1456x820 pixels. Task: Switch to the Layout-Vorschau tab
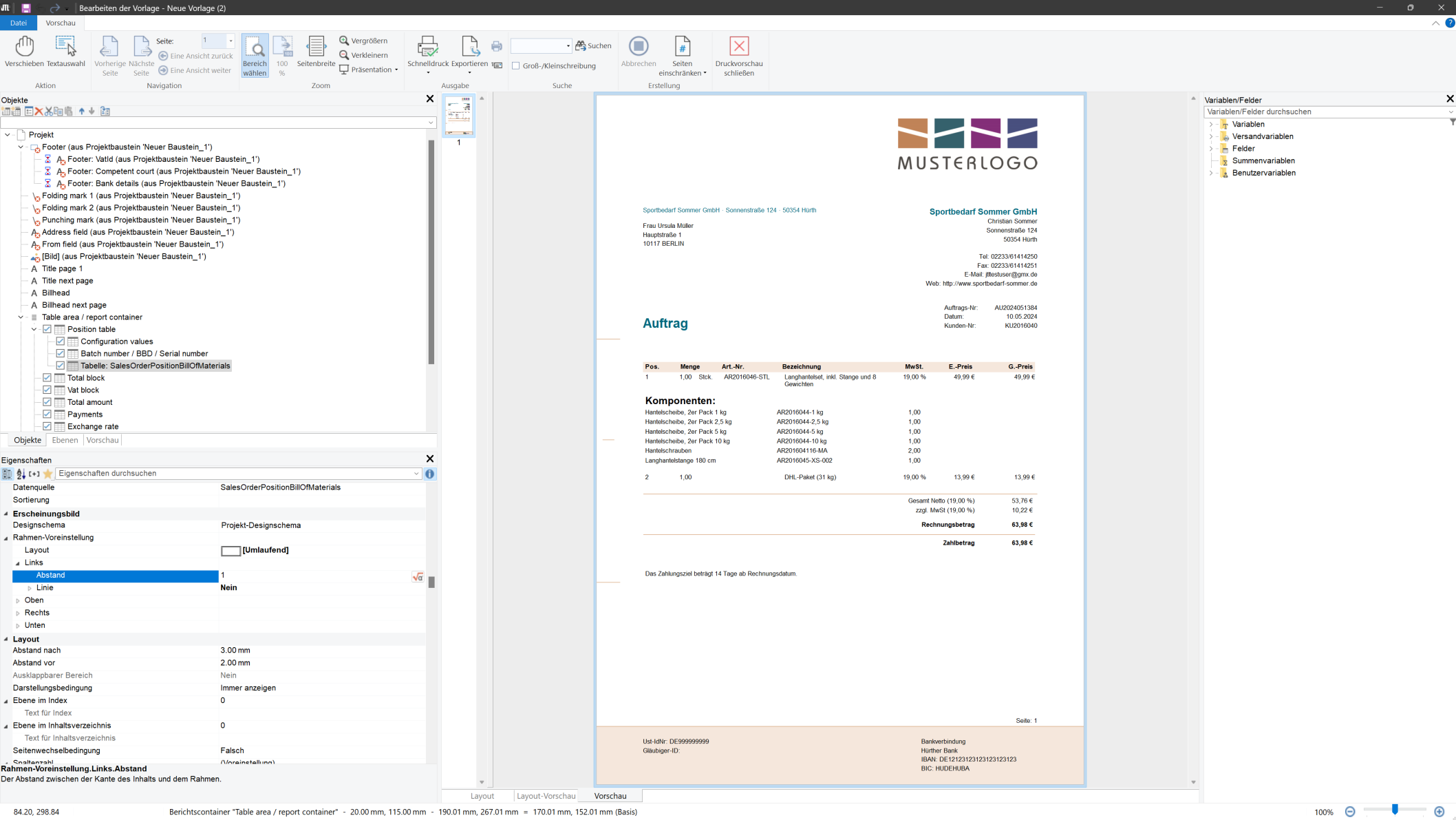pos(546,796)
